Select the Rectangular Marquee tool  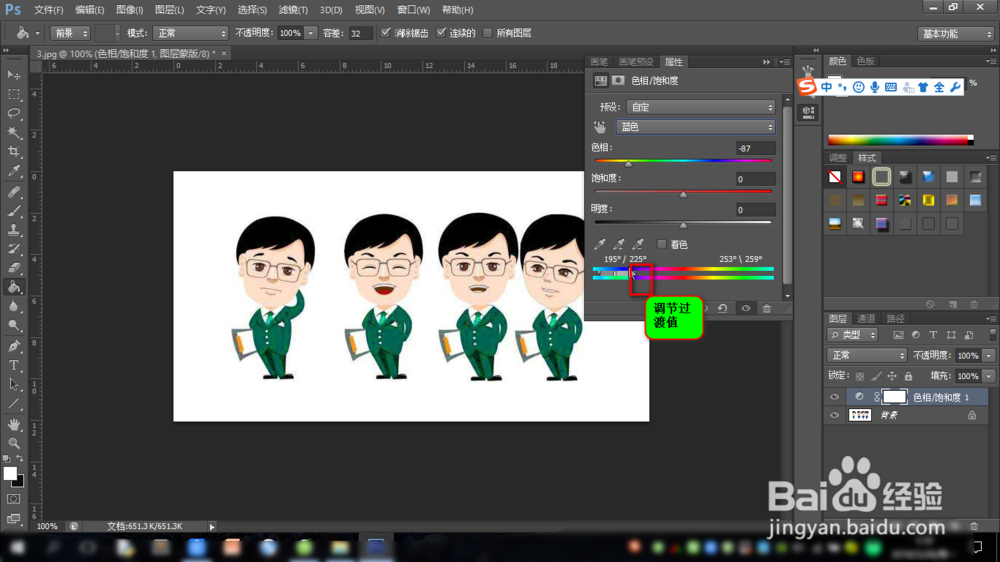13,94
